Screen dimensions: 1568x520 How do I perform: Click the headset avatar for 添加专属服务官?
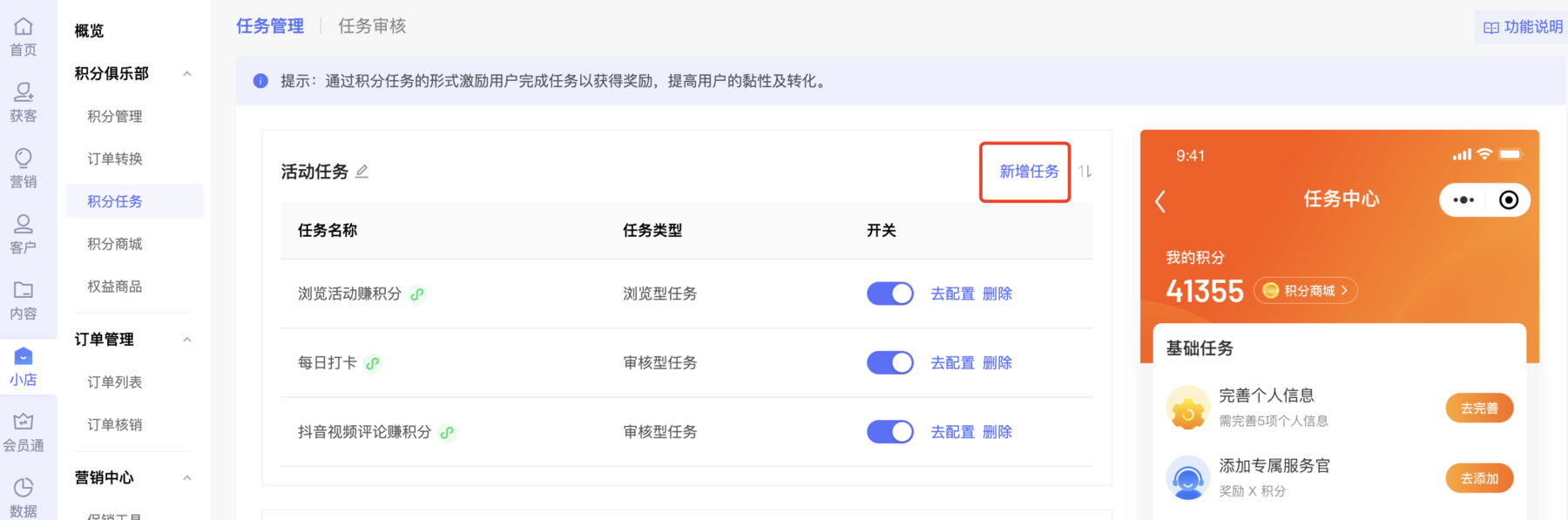tap(1188, 477)
